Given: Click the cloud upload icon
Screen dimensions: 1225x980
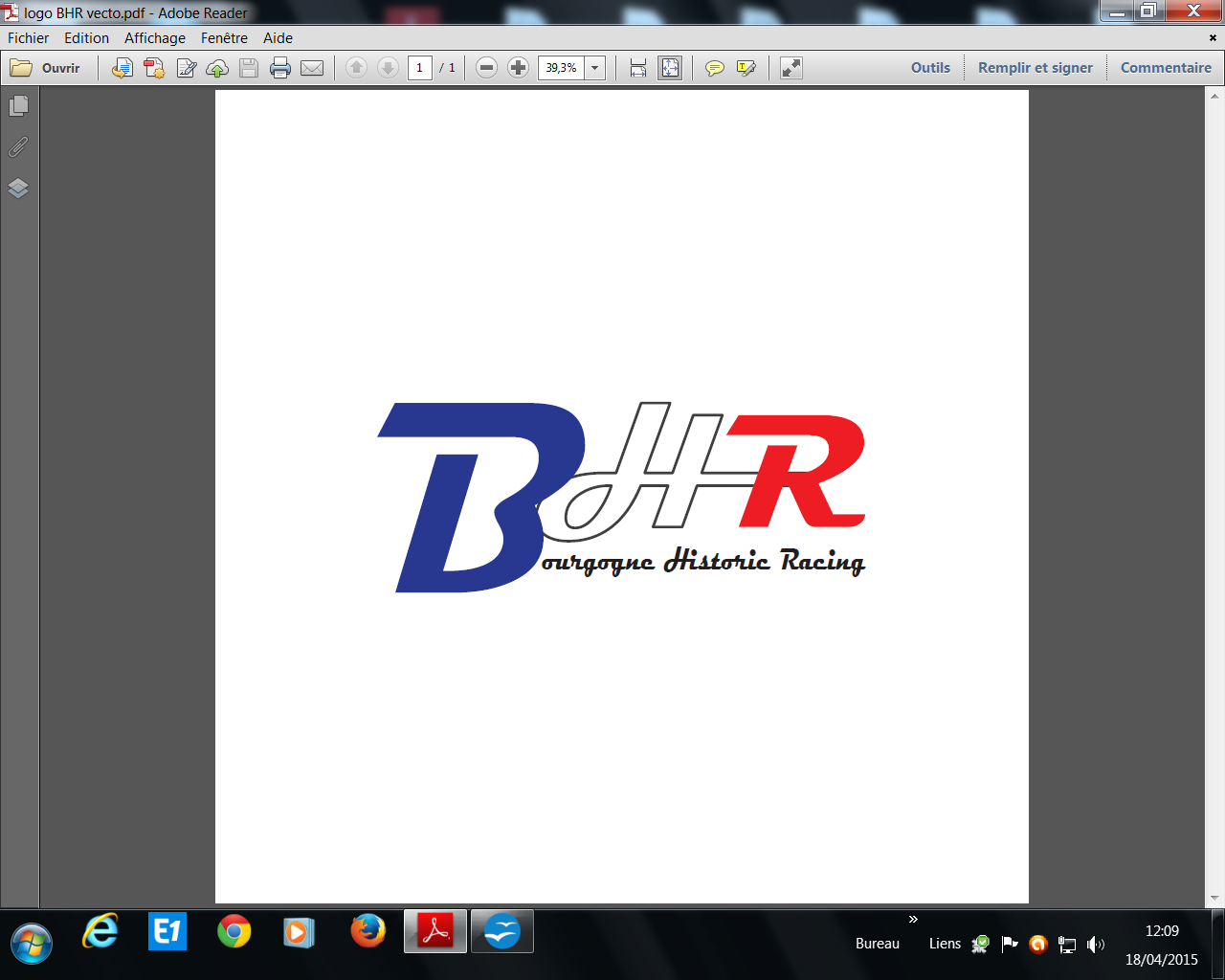Looking at the screenshot, I should [217, 68].
